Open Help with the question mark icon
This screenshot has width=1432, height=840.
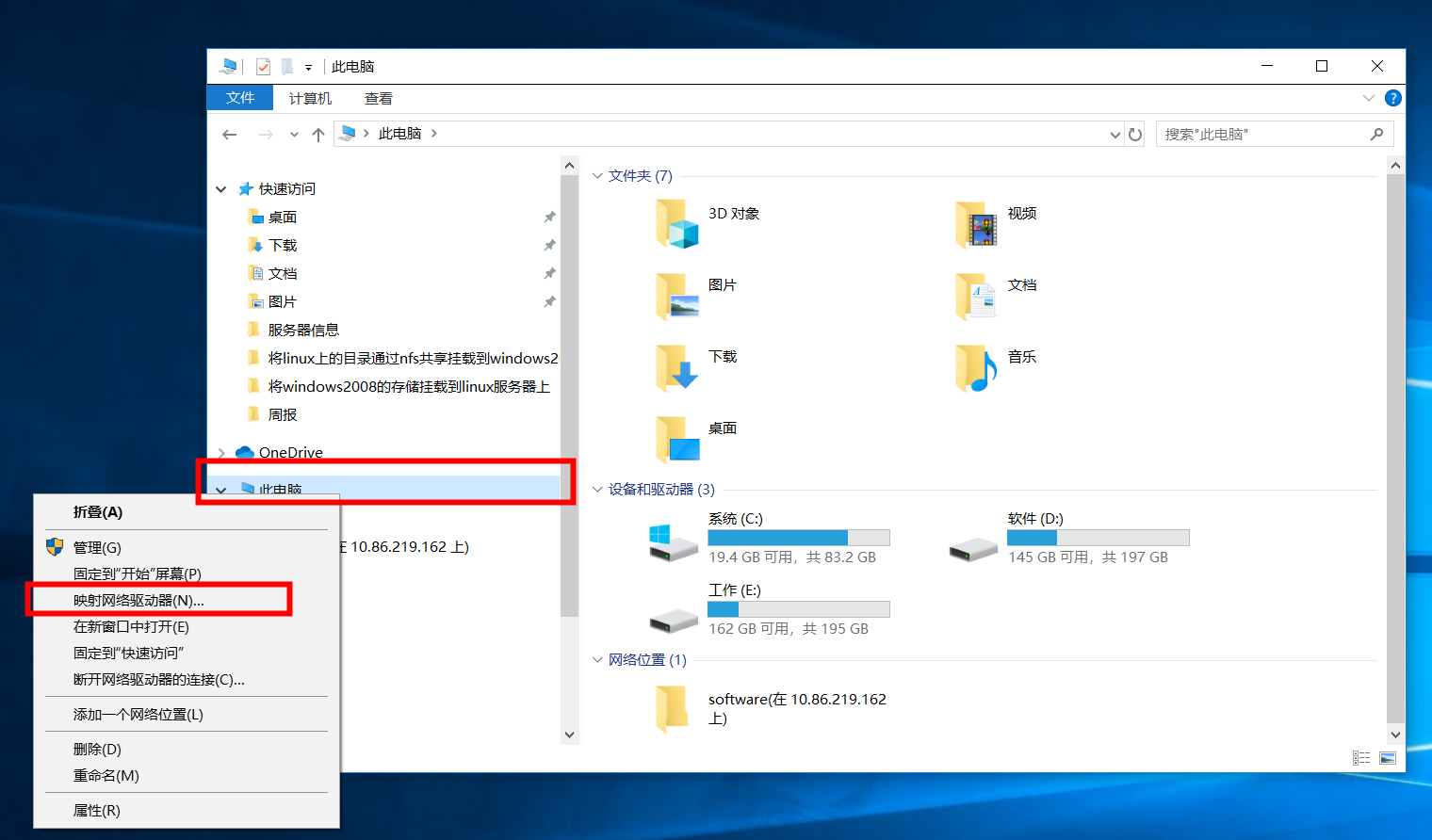[x=1393, y=98]
